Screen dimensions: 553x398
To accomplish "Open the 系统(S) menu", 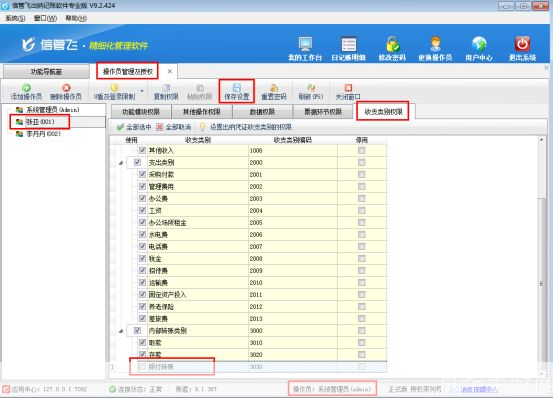I will [15, 18].
